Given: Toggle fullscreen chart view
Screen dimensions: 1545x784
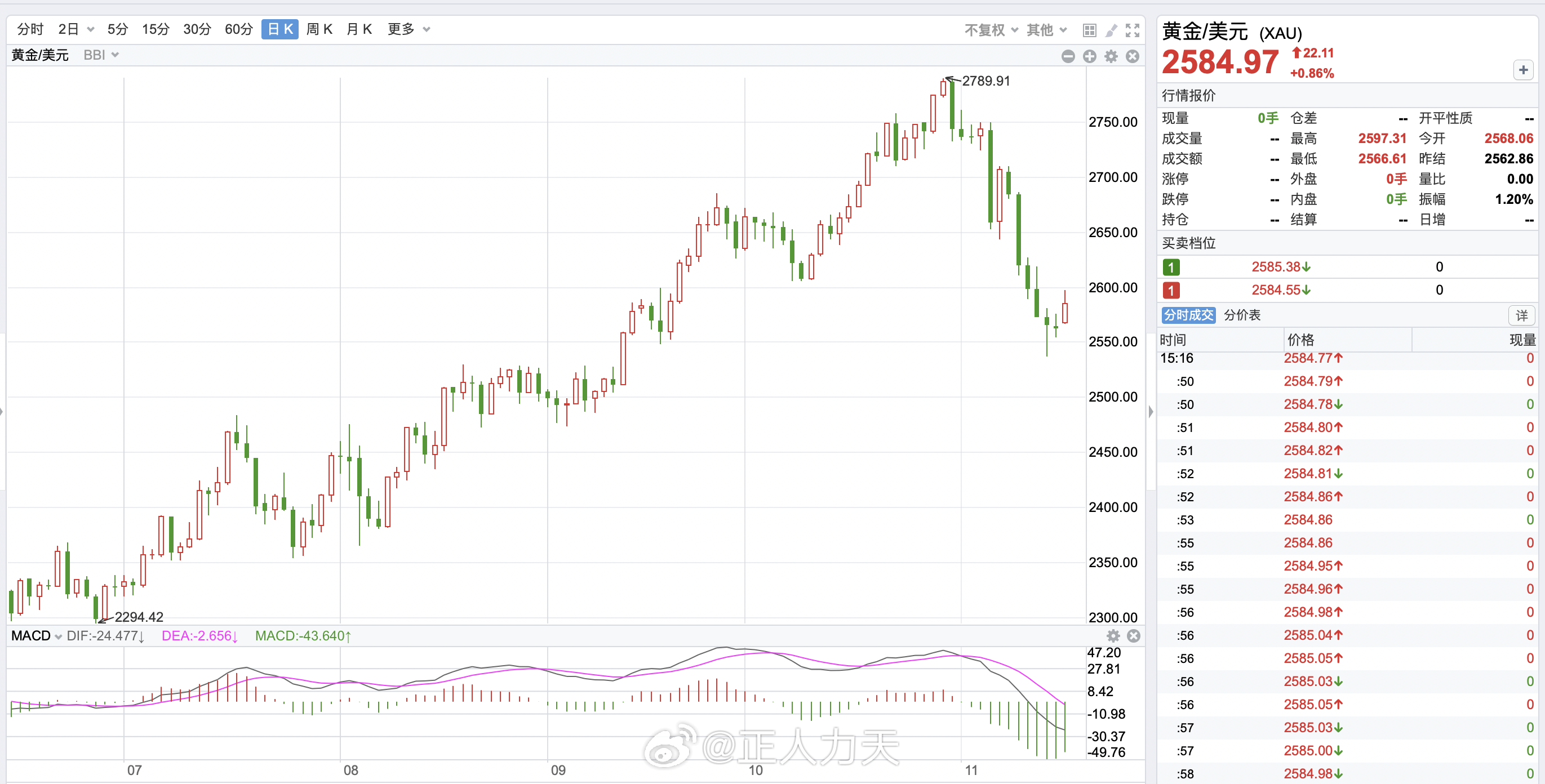Looking at the screenshot, I should tap(1133, 30).
